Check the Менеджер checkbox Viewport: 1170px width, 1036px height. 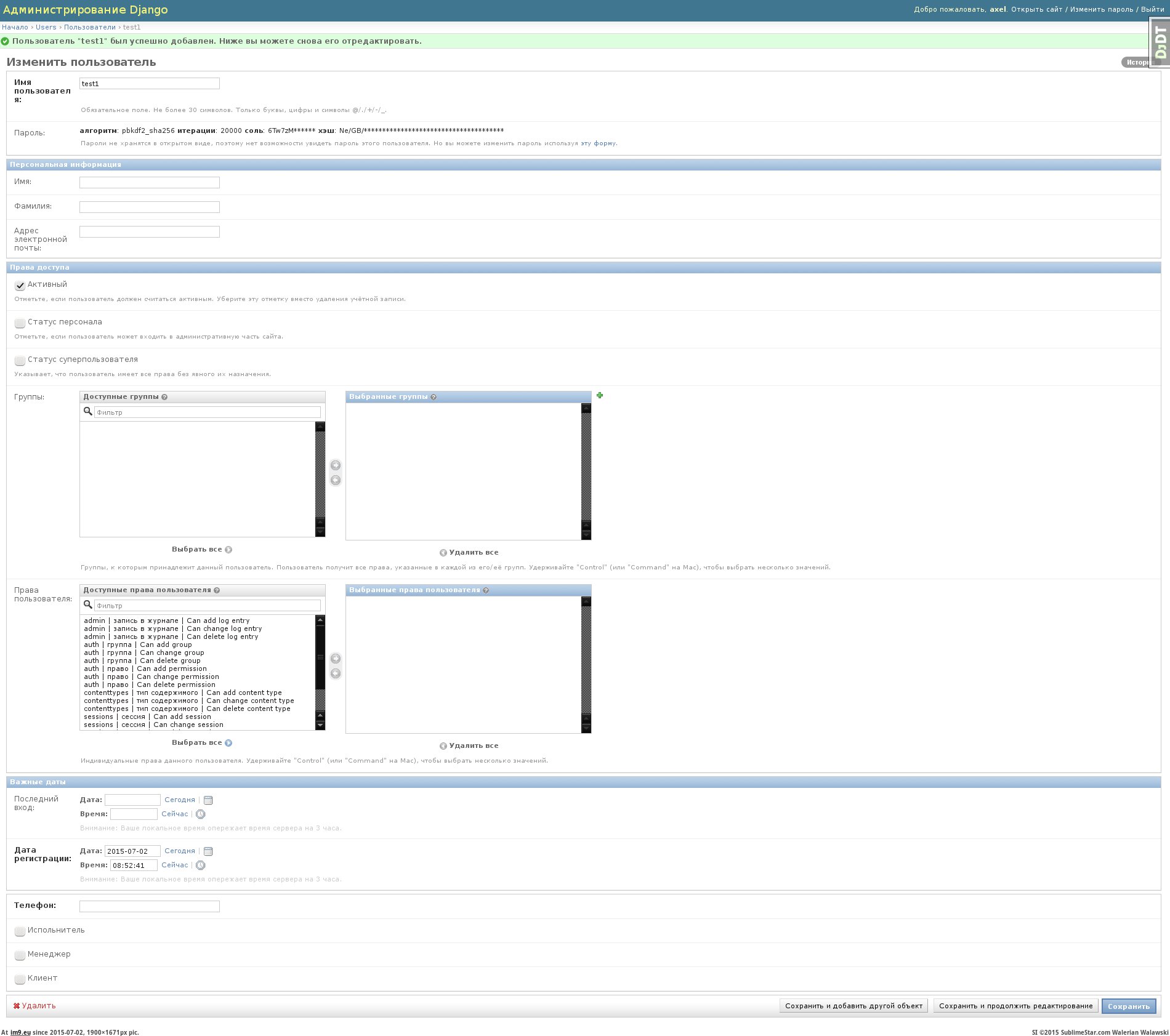click(20, 955)
